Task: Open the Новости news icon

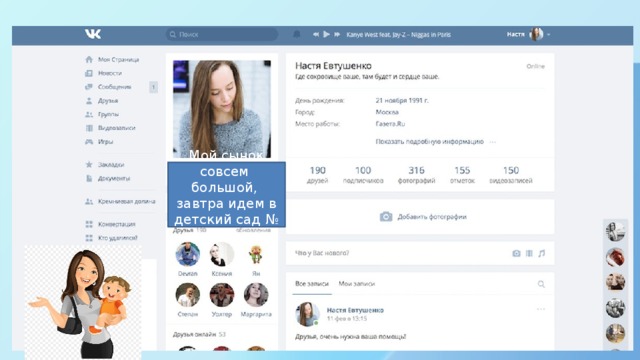Action: pos(89,73)
